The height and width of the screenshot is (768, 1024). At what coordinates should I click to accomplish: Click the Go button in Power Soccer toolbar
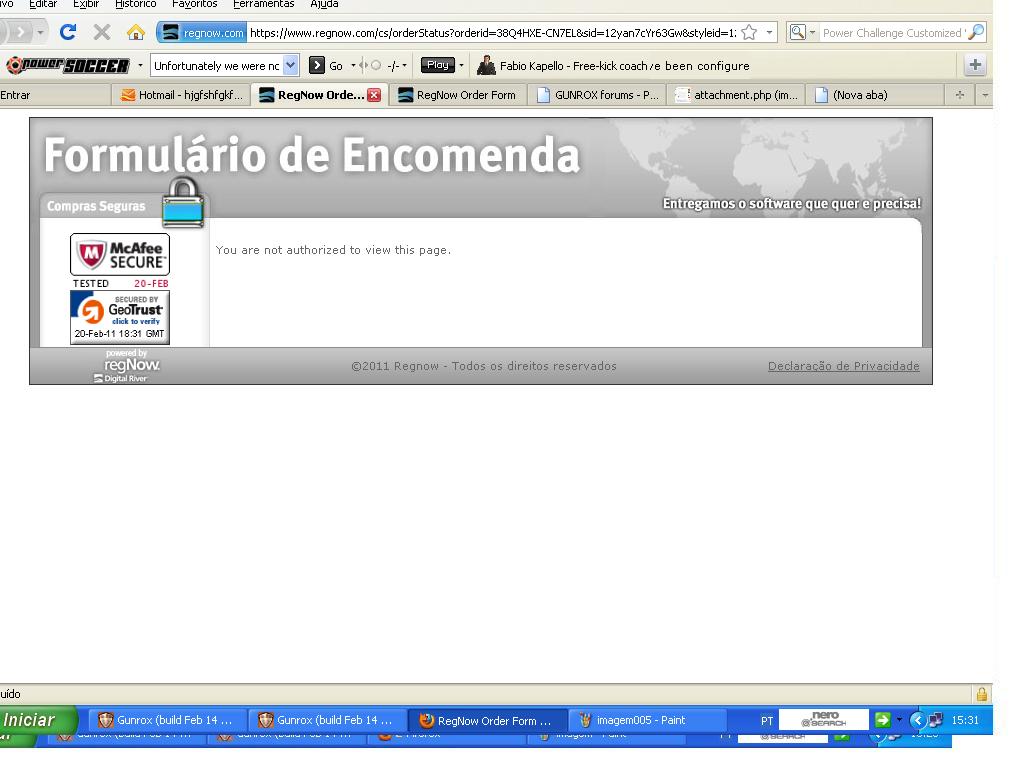point(327,66)
